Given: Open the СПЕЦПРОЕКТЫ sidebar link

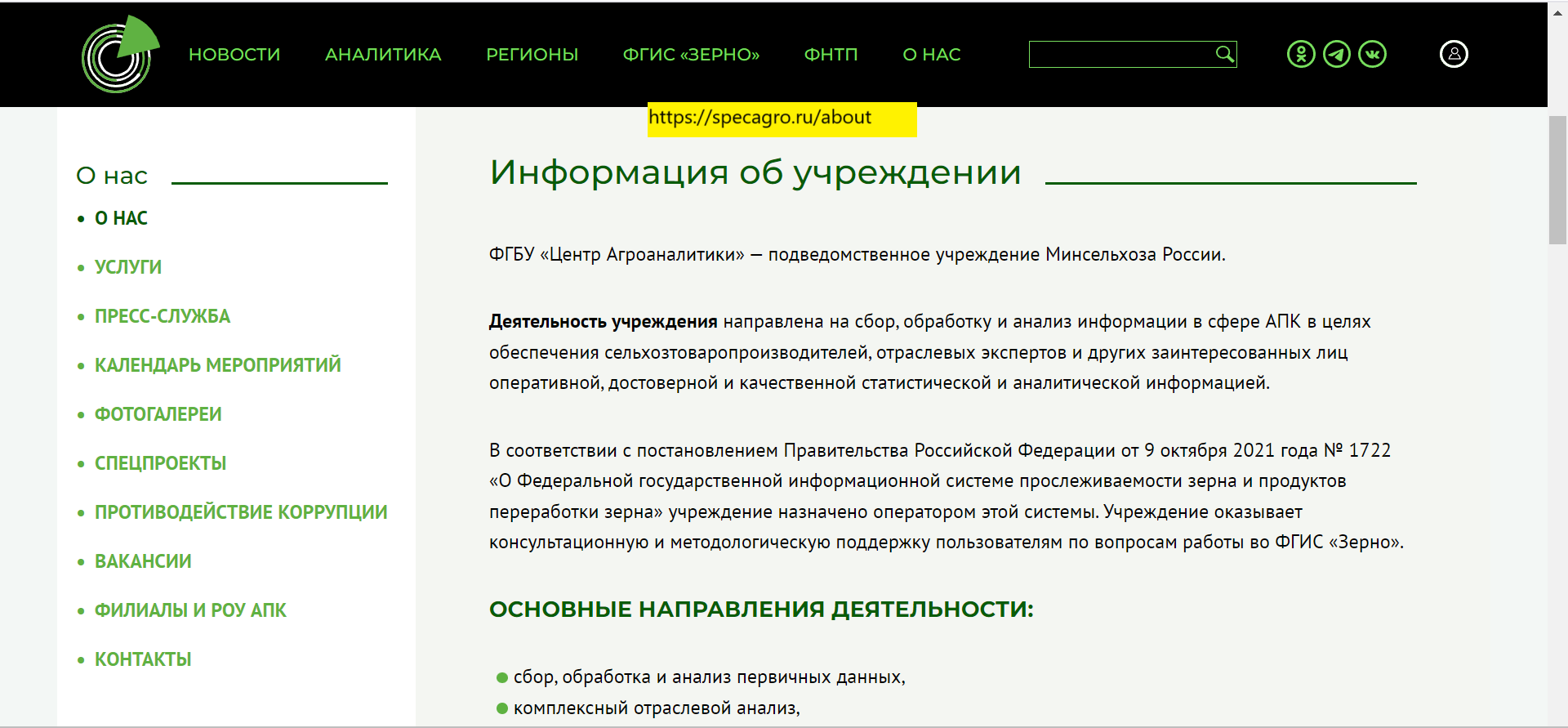Looking at the screenshot, I should pos(161,463).
